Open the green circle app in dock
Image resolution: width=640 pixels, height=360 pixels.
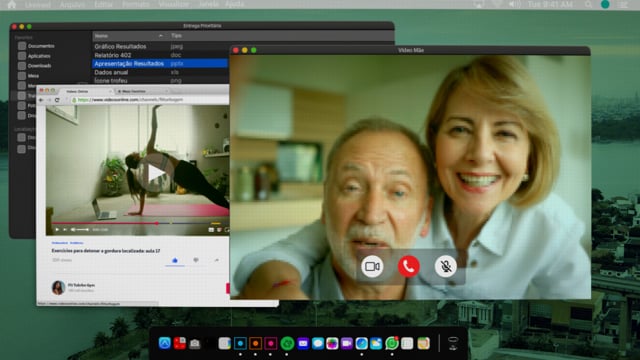pyautogui.click(x=287, y=344)
